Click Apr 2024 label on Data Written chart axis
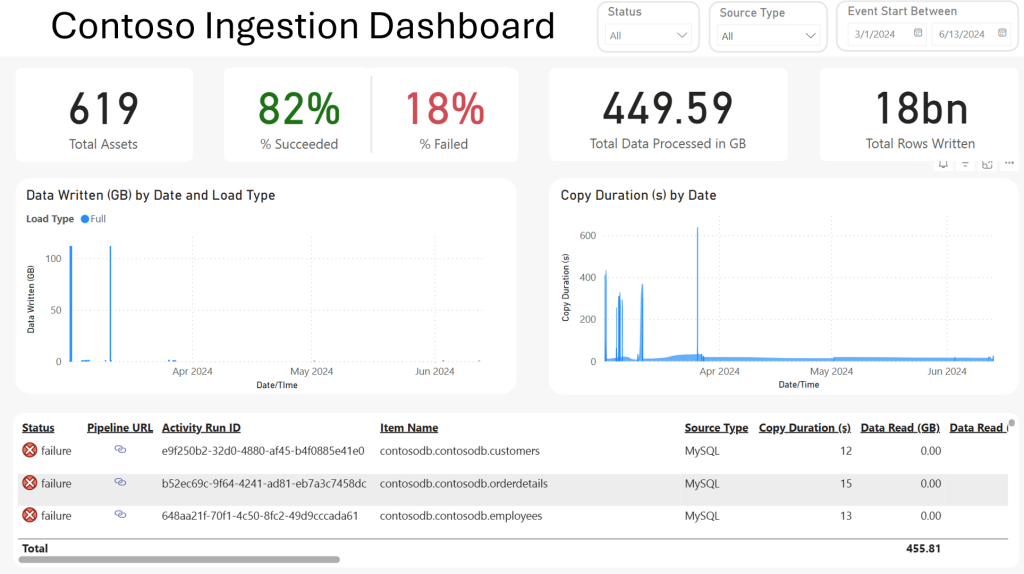Image resolution: width=1024 pixels, height=574 pixels. (x=192, y=371)
